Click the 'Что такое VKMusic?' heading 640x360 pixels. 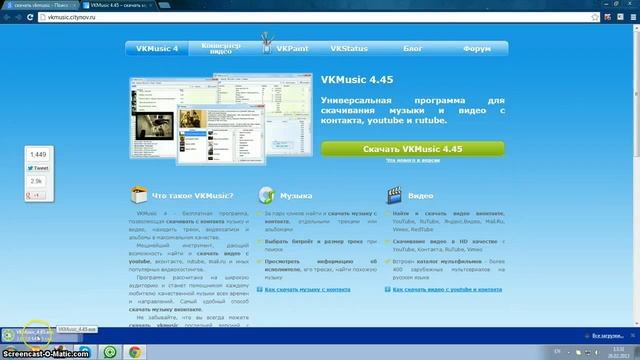pyautogui.click(x=192, y=196)
